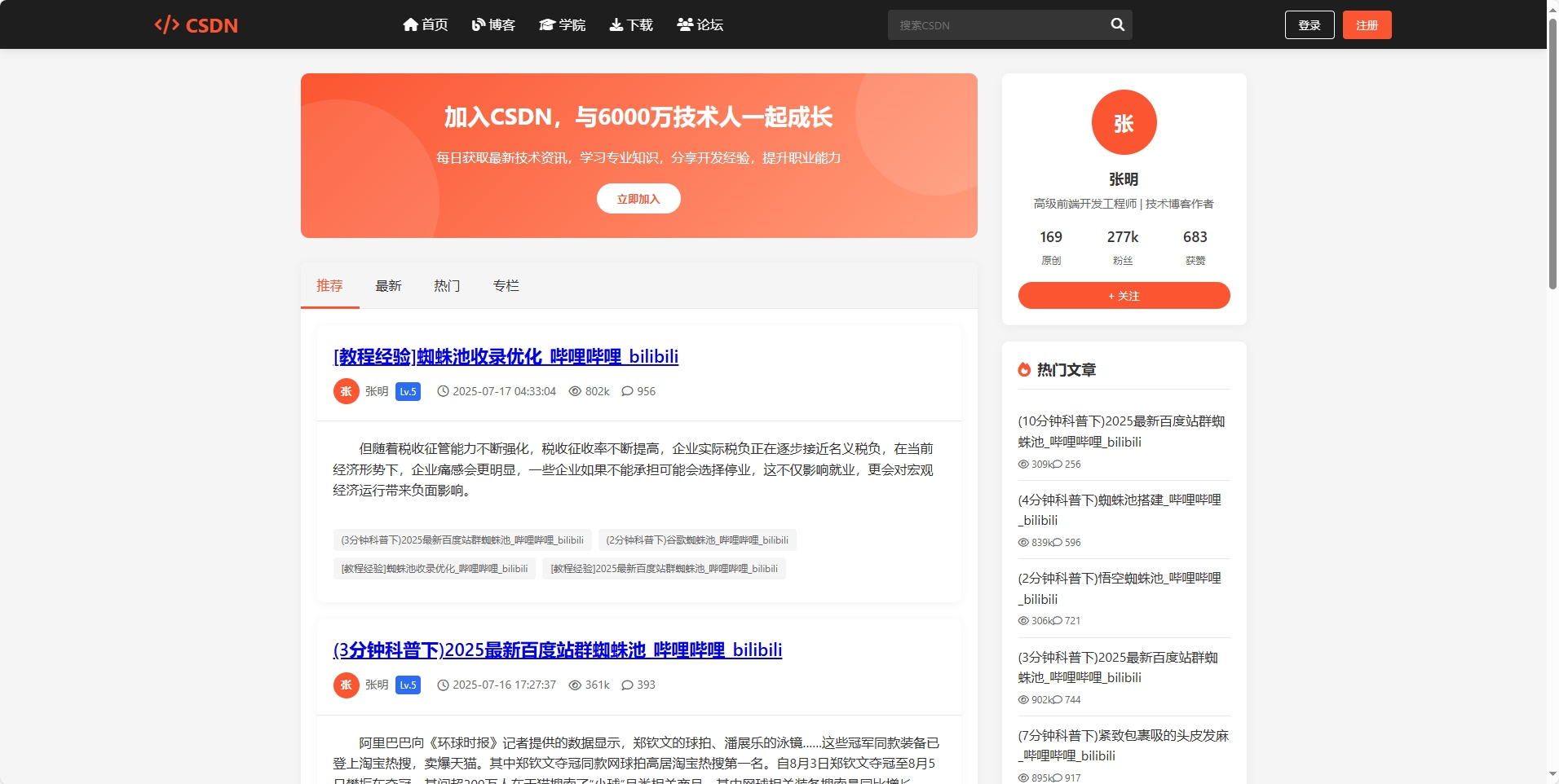Click the 热门文章 section heading
Screen dimensions: 1559x784
[x=1067, y=369]
